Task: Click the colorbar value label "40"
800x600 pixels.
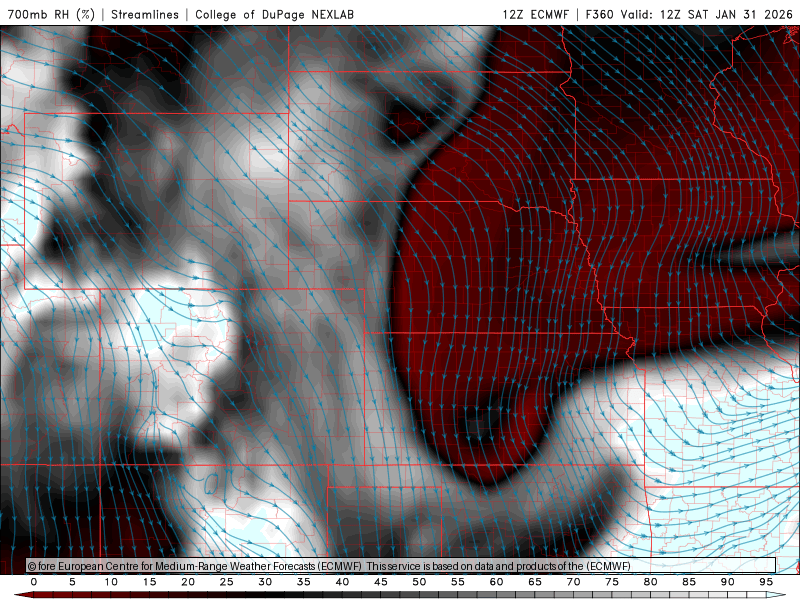Action: [x=342, y=582]
